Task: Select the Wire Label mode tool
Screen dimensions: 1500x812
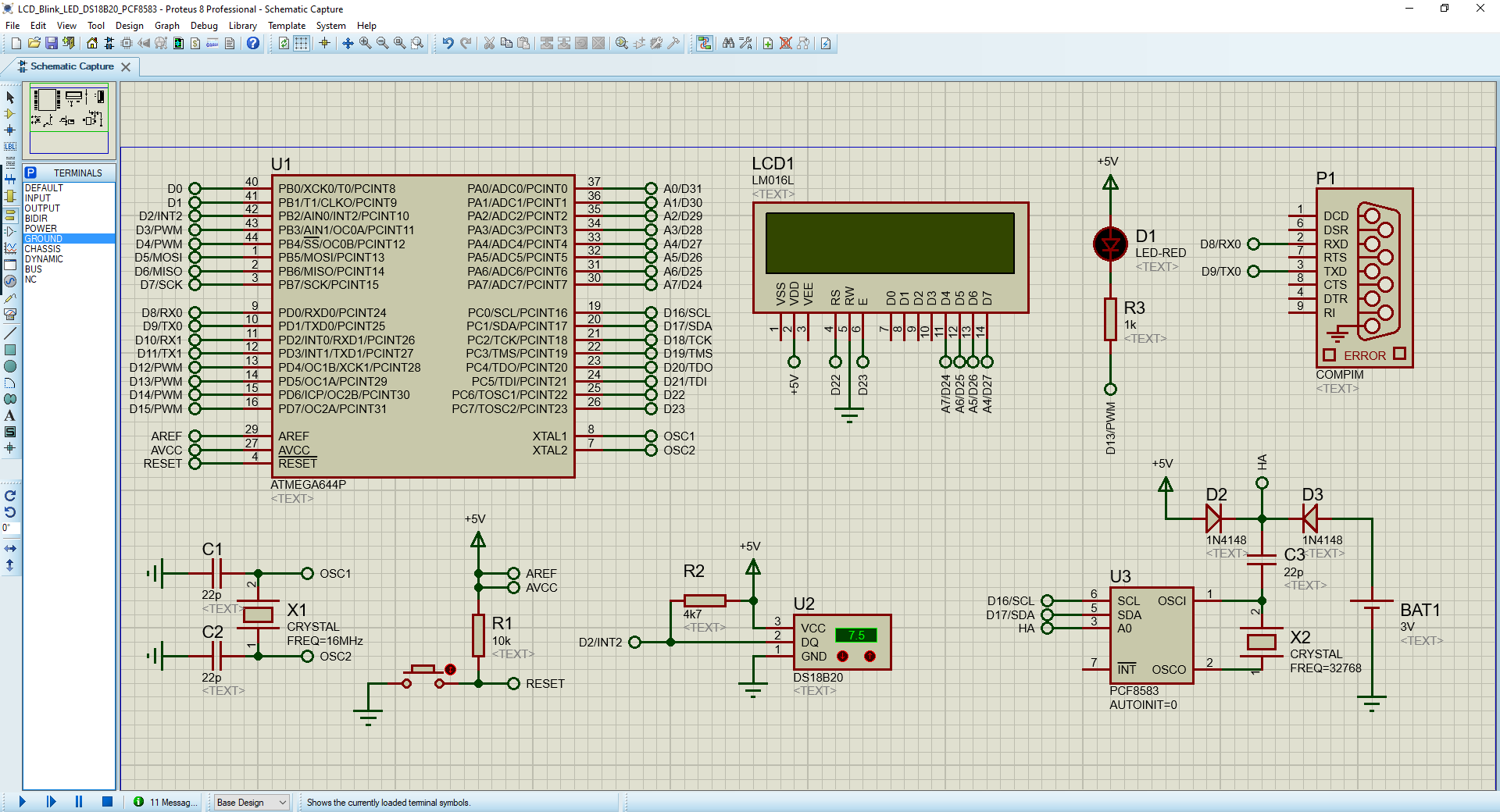Action: pos(10,147)
